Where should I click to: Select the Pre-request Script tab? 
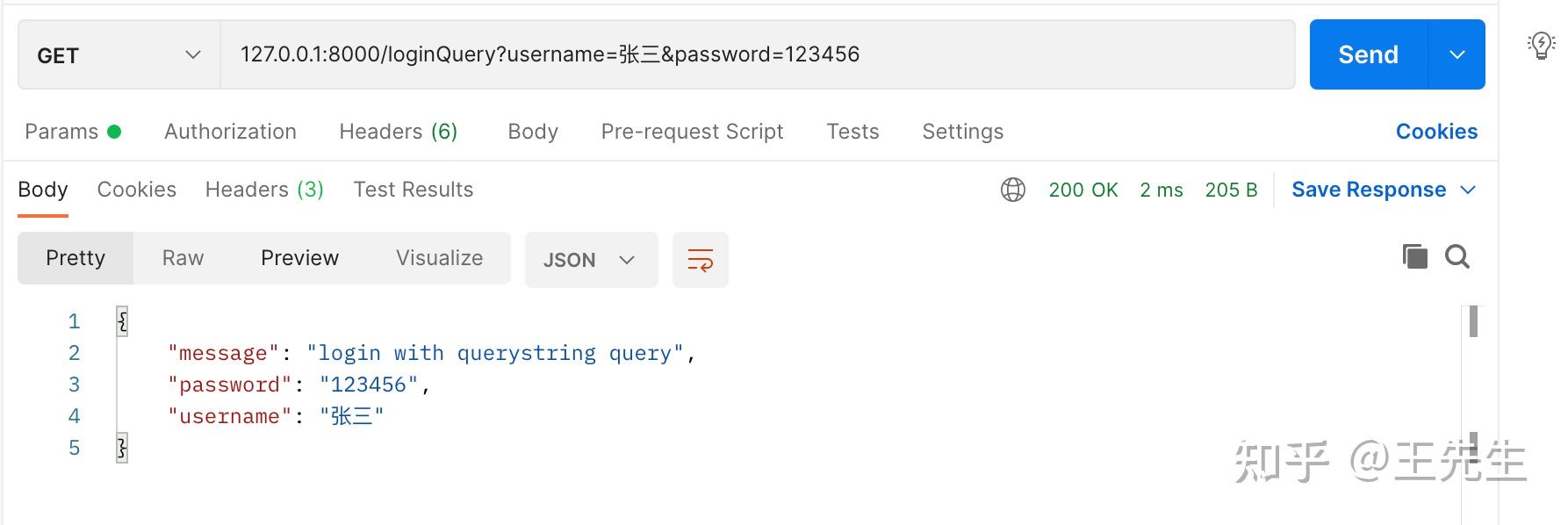692,132
